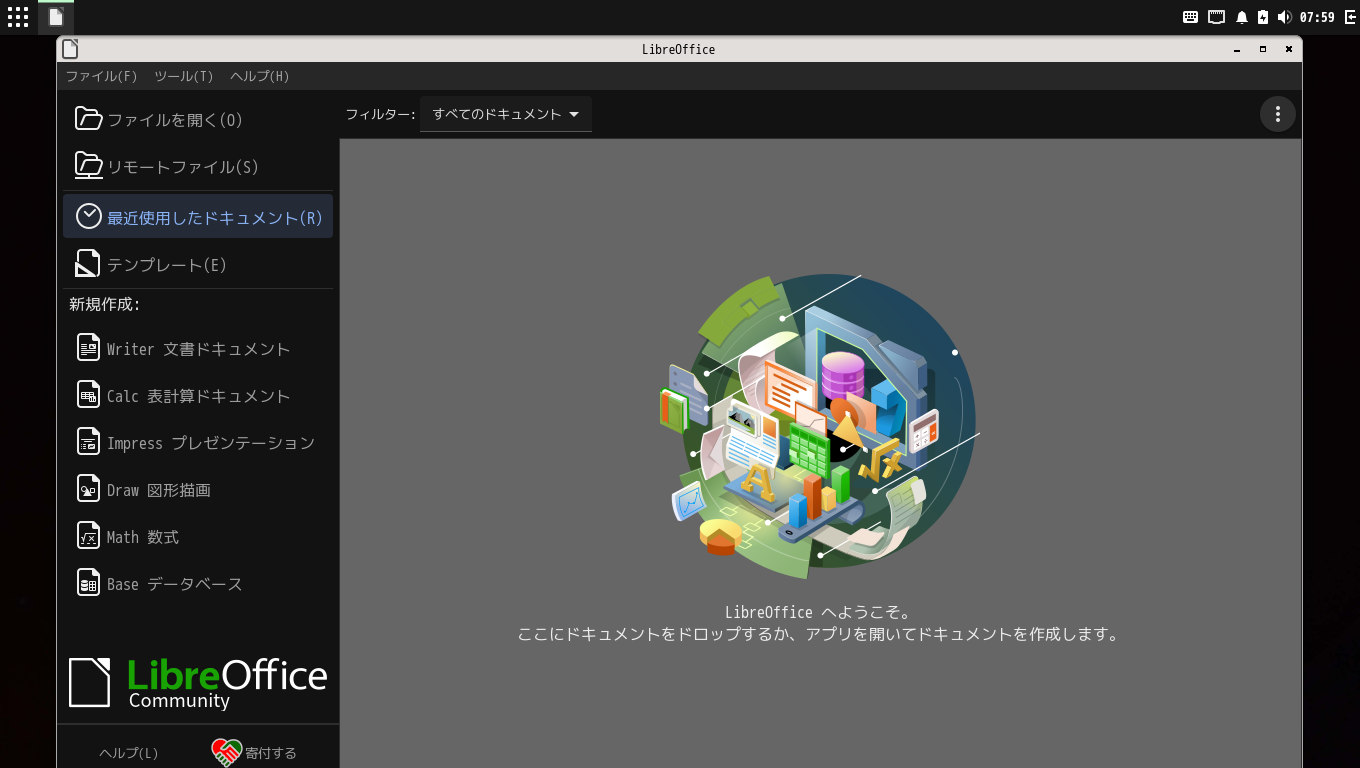Viewport: 1360px width, 768px height.
Task: Click the keyboard layout tray icon
Action: [1190, 17]
